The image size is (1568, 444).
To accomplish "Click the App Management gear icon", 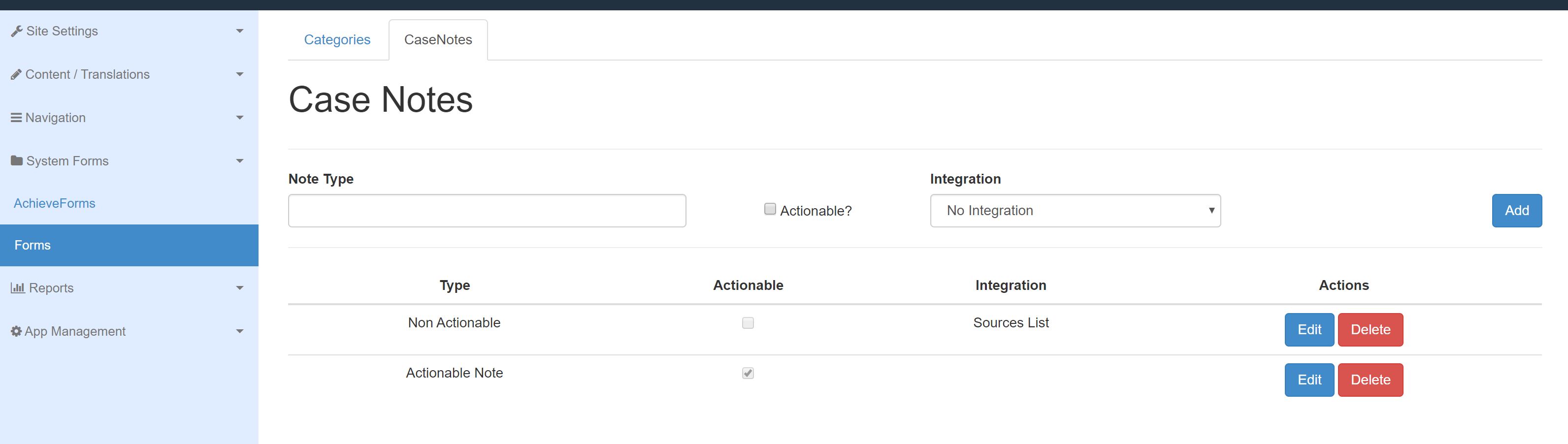I will [x=16, y=331].
